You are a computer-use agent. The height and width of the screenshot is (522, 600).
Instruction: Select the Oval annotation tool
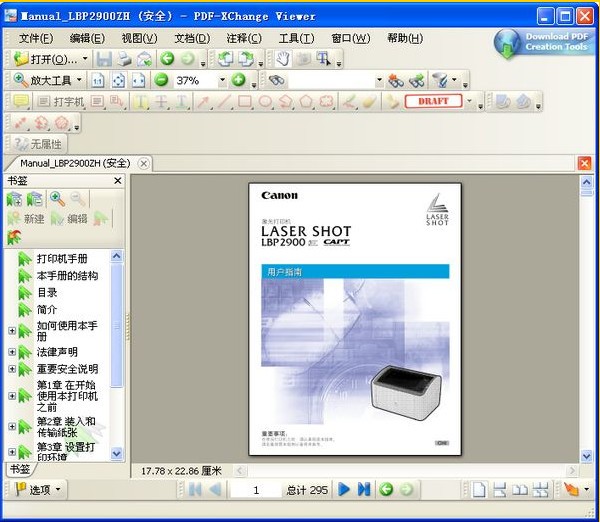coord(266,101)
